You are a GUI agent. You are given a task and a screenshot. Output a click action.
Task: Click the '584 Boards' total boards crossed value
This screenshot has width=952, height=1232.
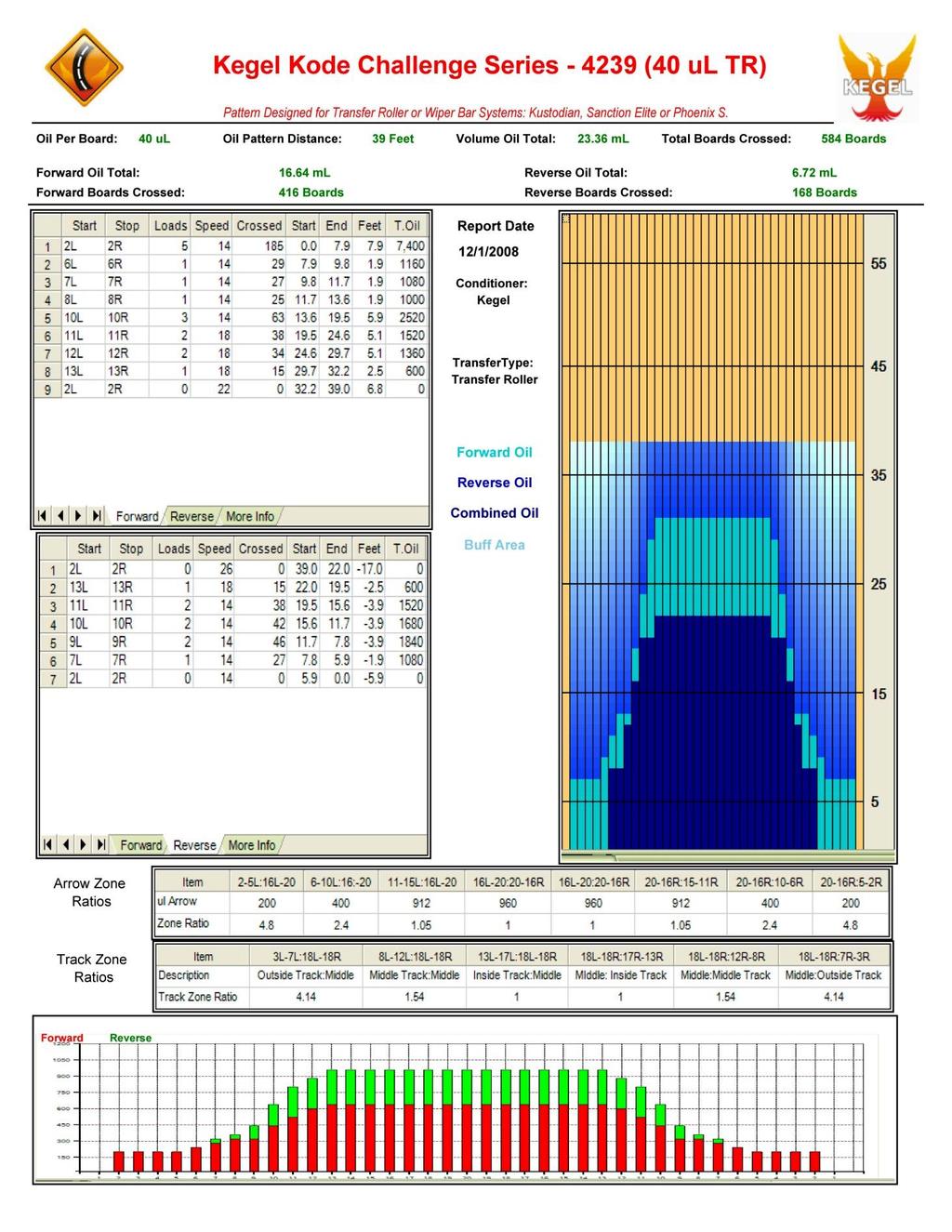point(853,139)
